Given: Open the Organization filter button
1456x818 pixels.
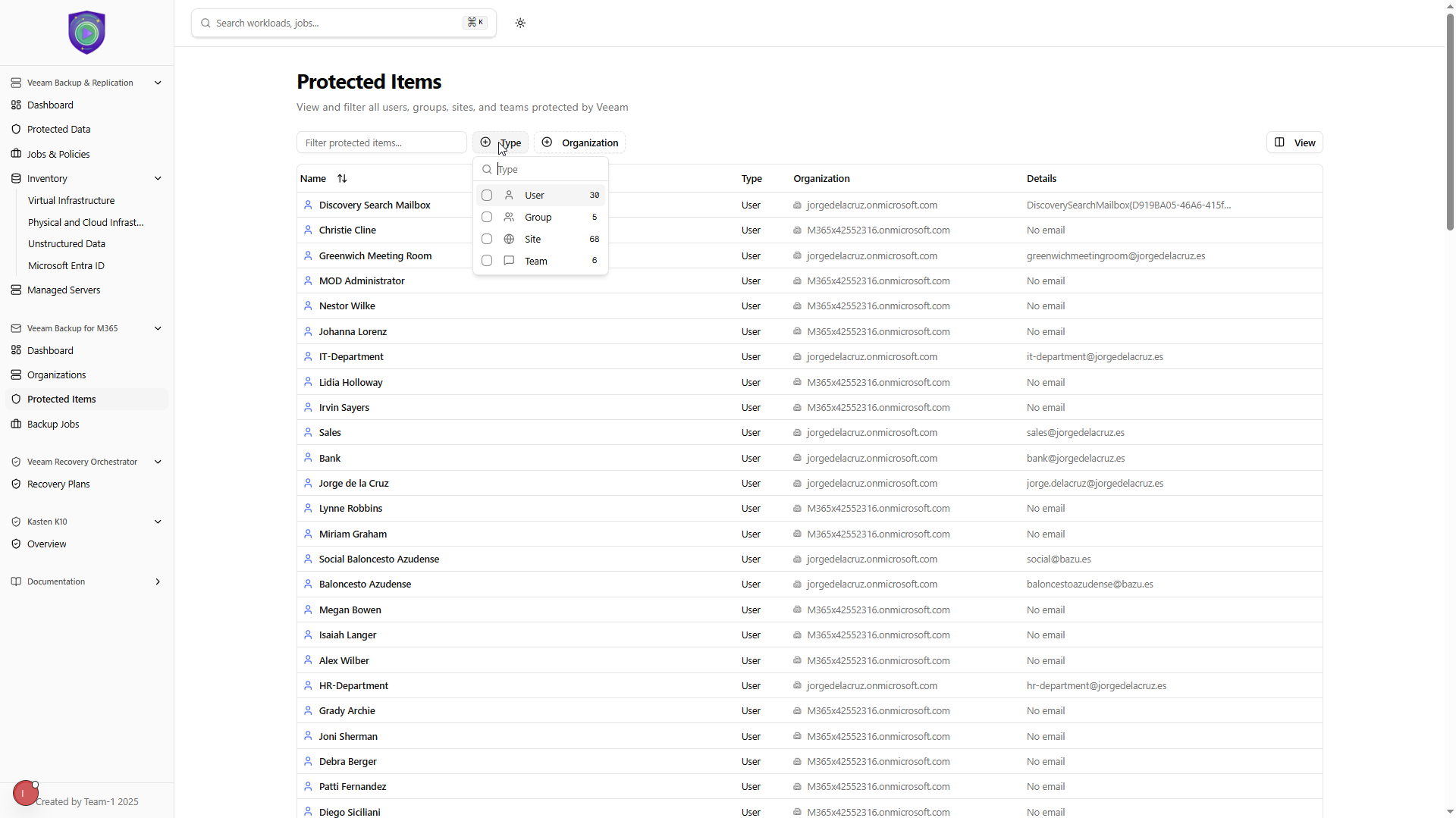Looking at the screenshot, I should pyautogui.click(x=580, y=143).
